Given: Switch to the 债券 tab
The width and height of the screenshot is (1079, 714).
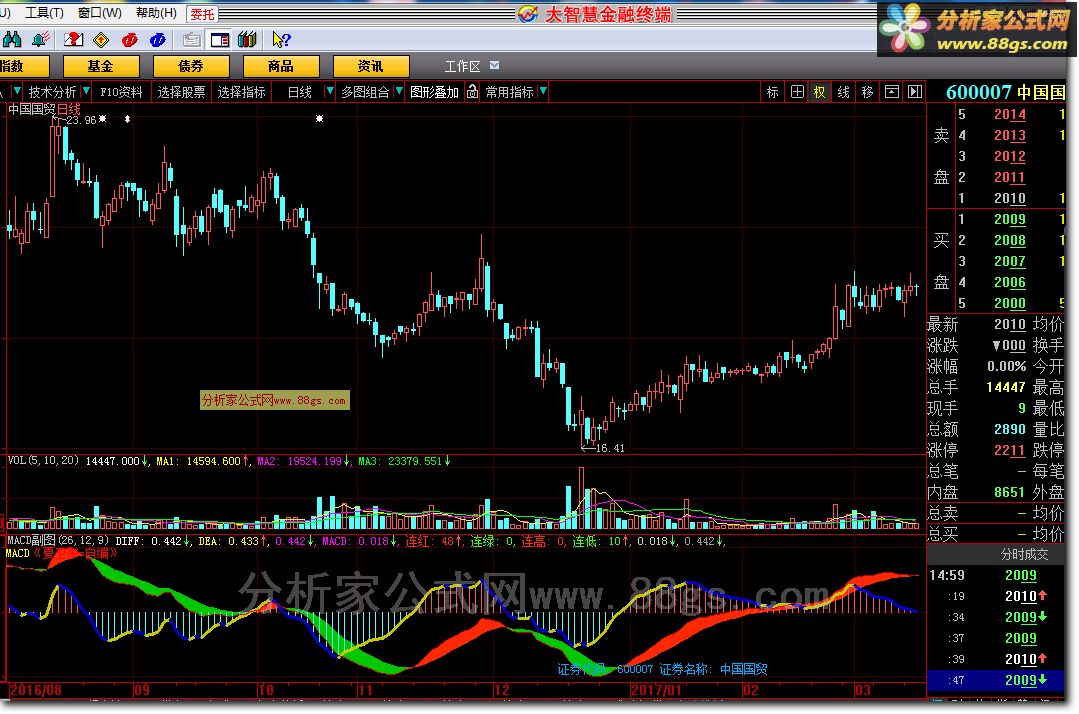Looking at the screenshot, I should coord(191,66).
